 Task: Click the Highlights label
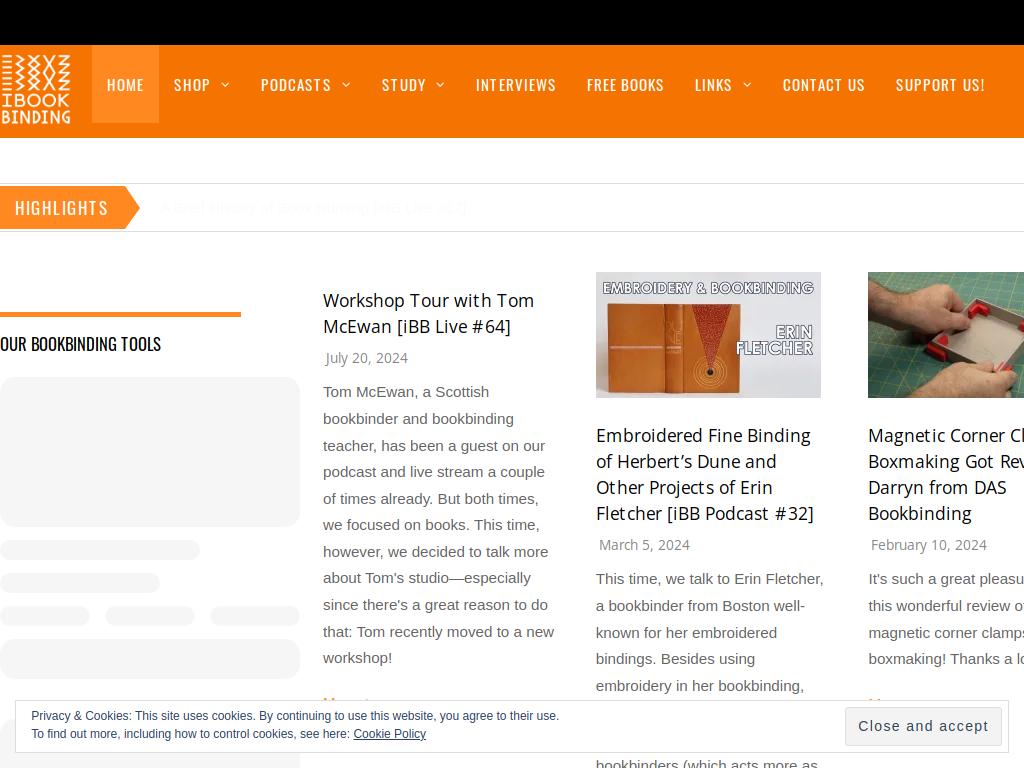click(61, 208)
